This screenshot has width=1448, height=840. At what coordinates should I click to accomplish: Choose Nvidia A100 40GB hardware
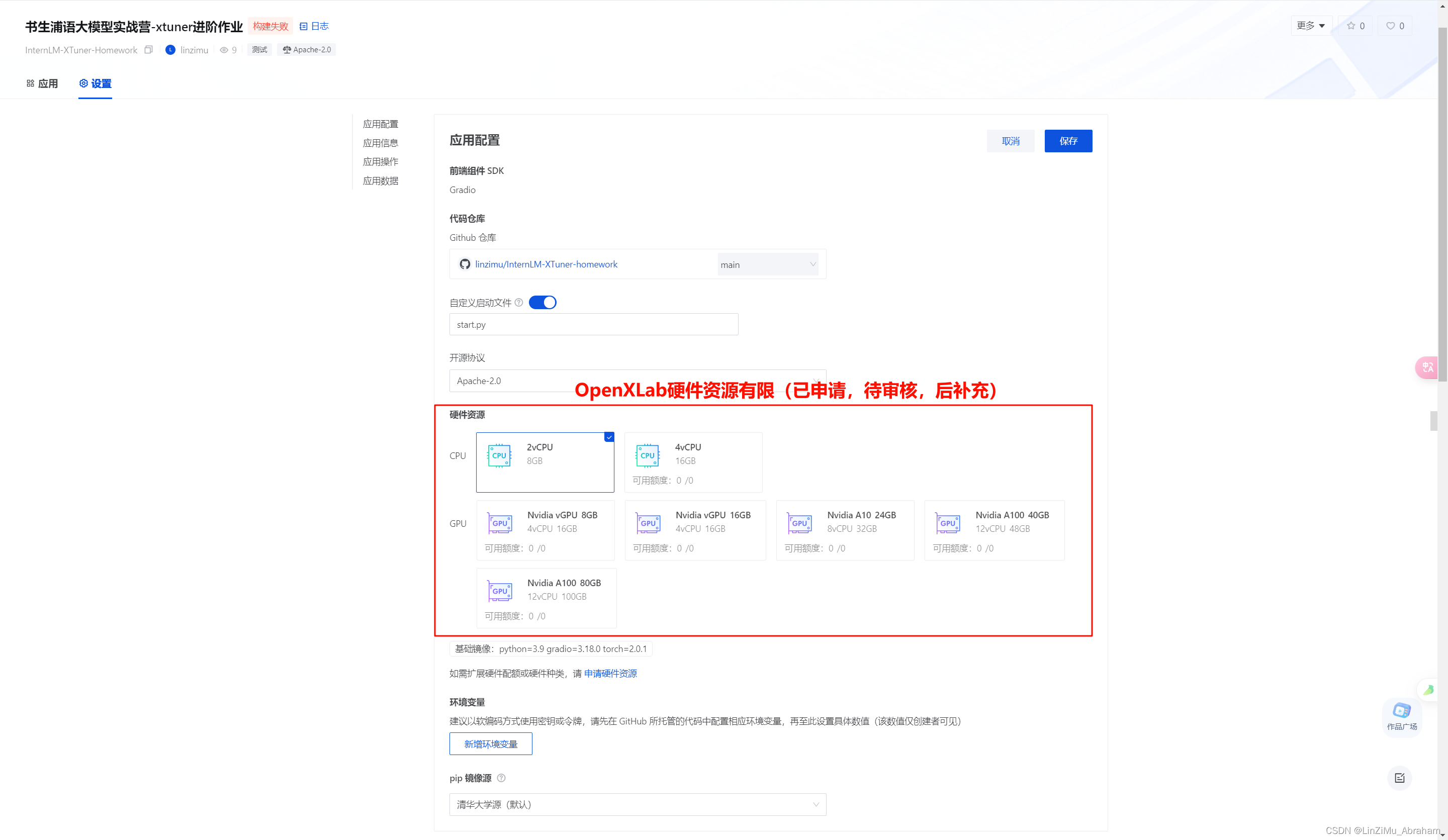[x=994, y=530]
